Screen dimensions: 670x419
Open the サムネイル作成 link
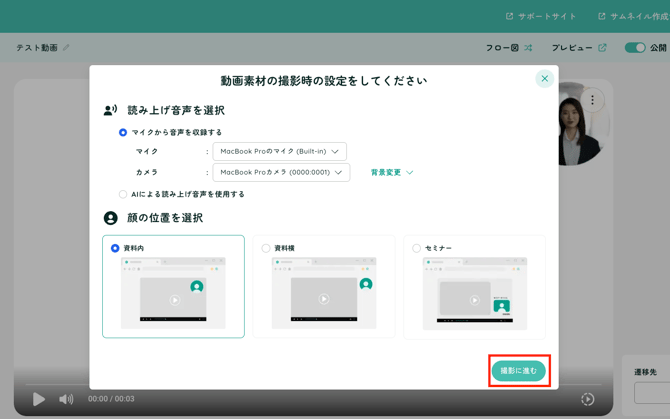[634, 16]
